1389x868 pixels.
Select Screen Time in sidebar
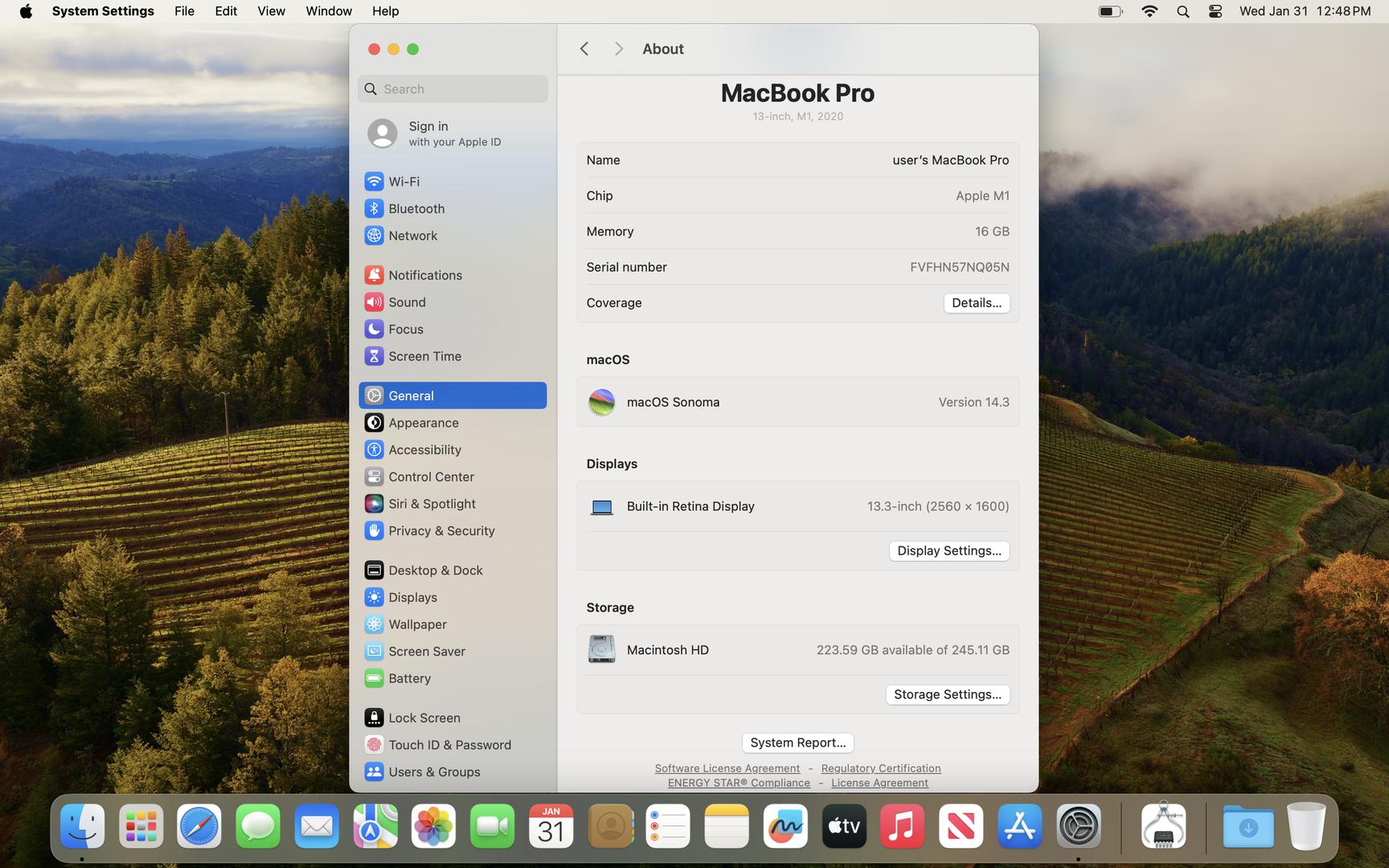(453, 356)
